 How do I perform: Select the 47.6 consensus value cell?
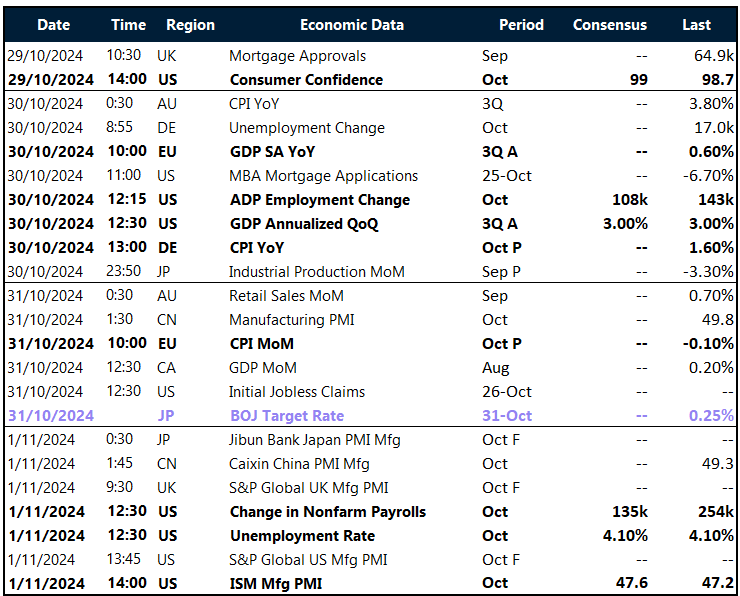631,584
